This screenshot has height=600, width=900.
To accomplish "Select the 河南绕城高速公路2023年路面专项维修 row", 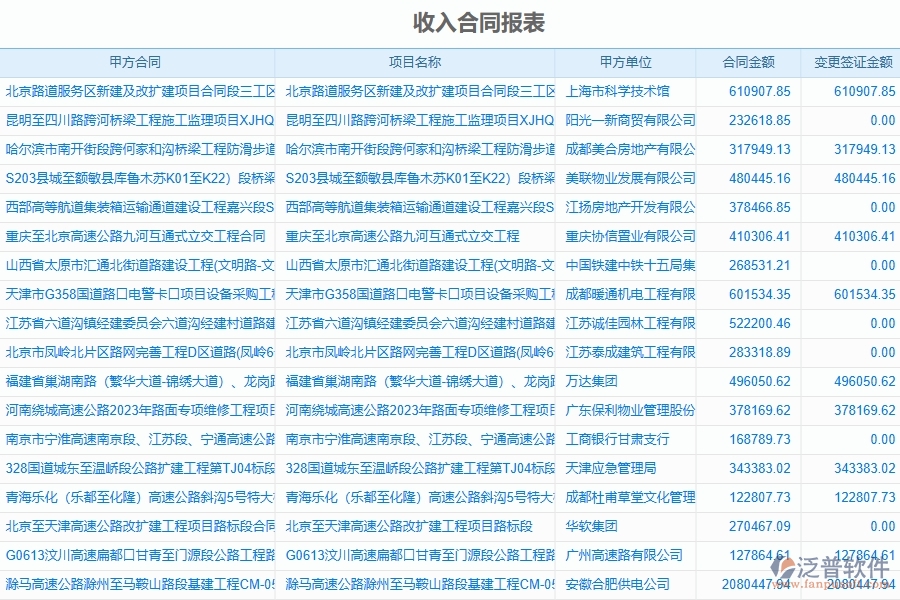I will tap(139, 410).
